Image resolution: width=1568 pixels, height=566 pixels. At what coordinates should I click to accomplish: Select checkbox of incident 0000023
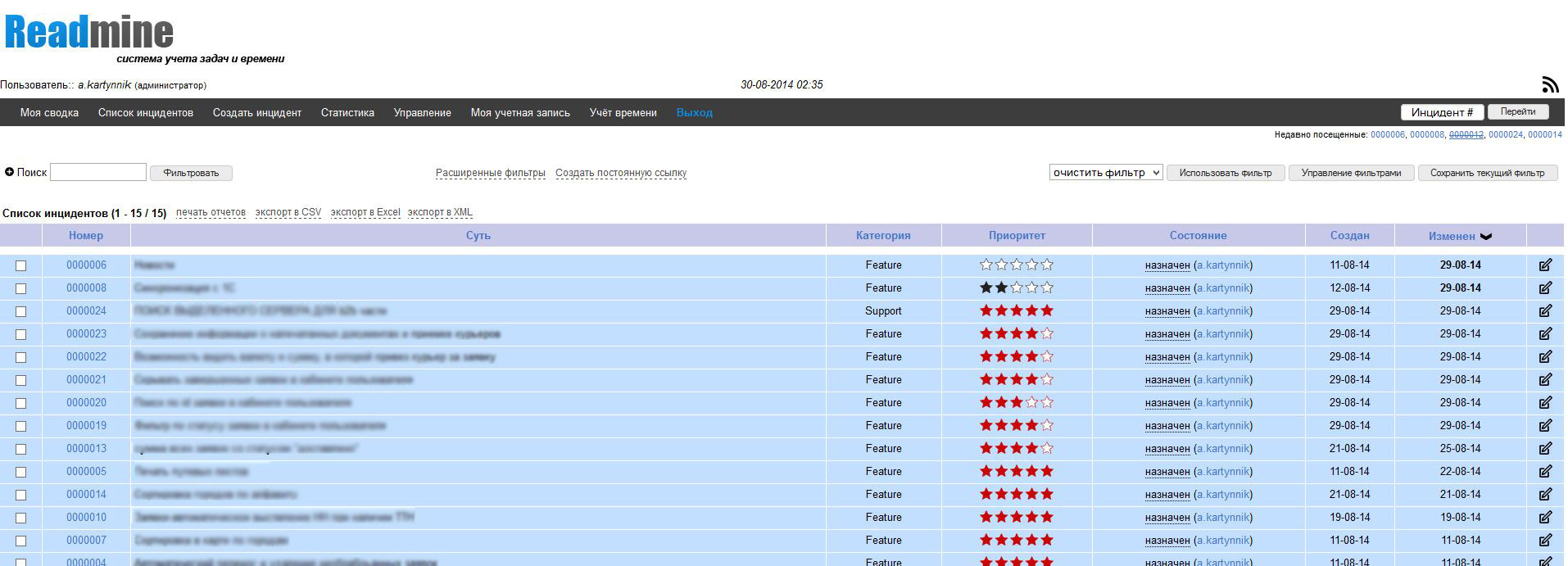(x=21, y=335)
